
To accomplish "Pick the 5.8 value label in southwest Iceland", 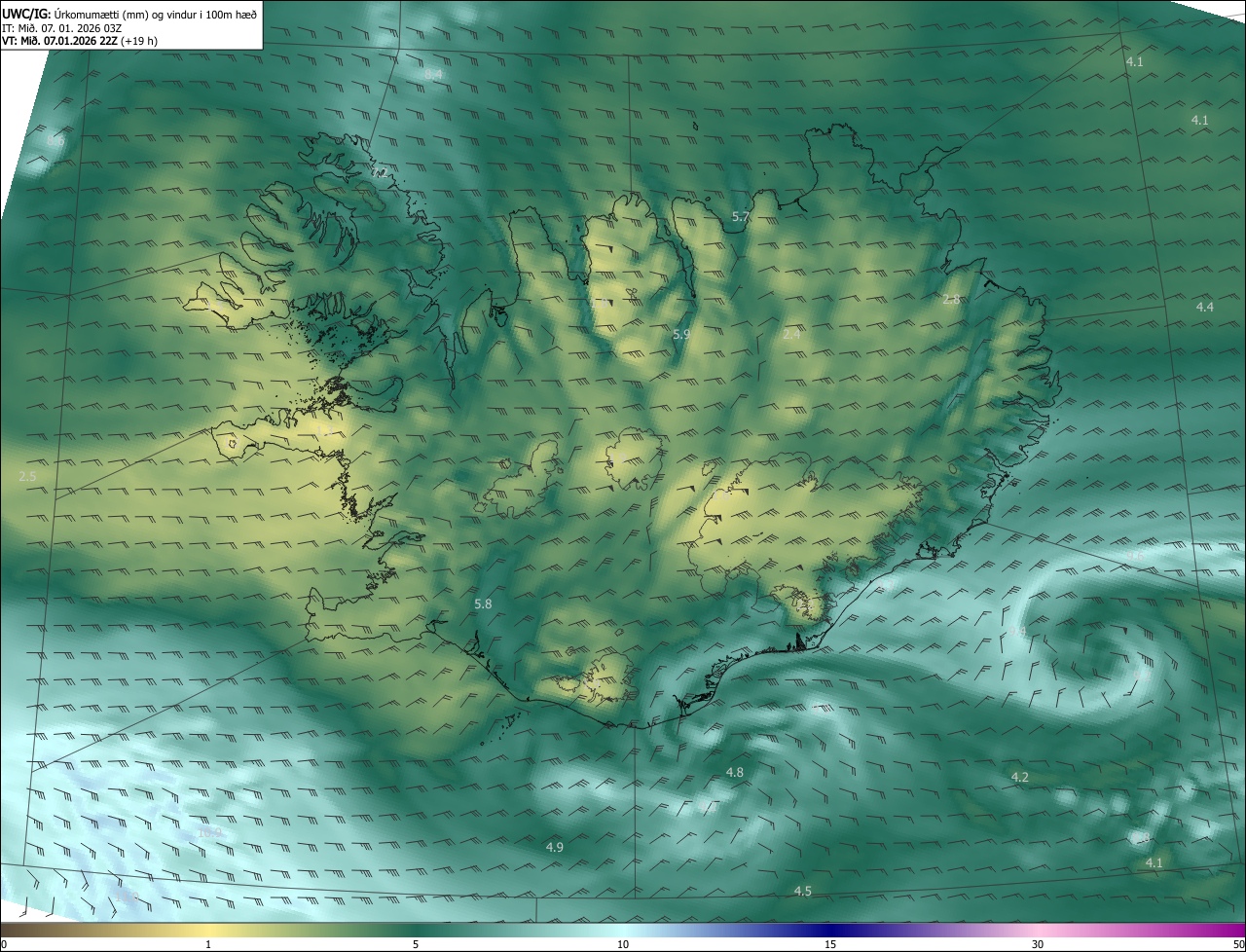I will (x=483, y=604).
